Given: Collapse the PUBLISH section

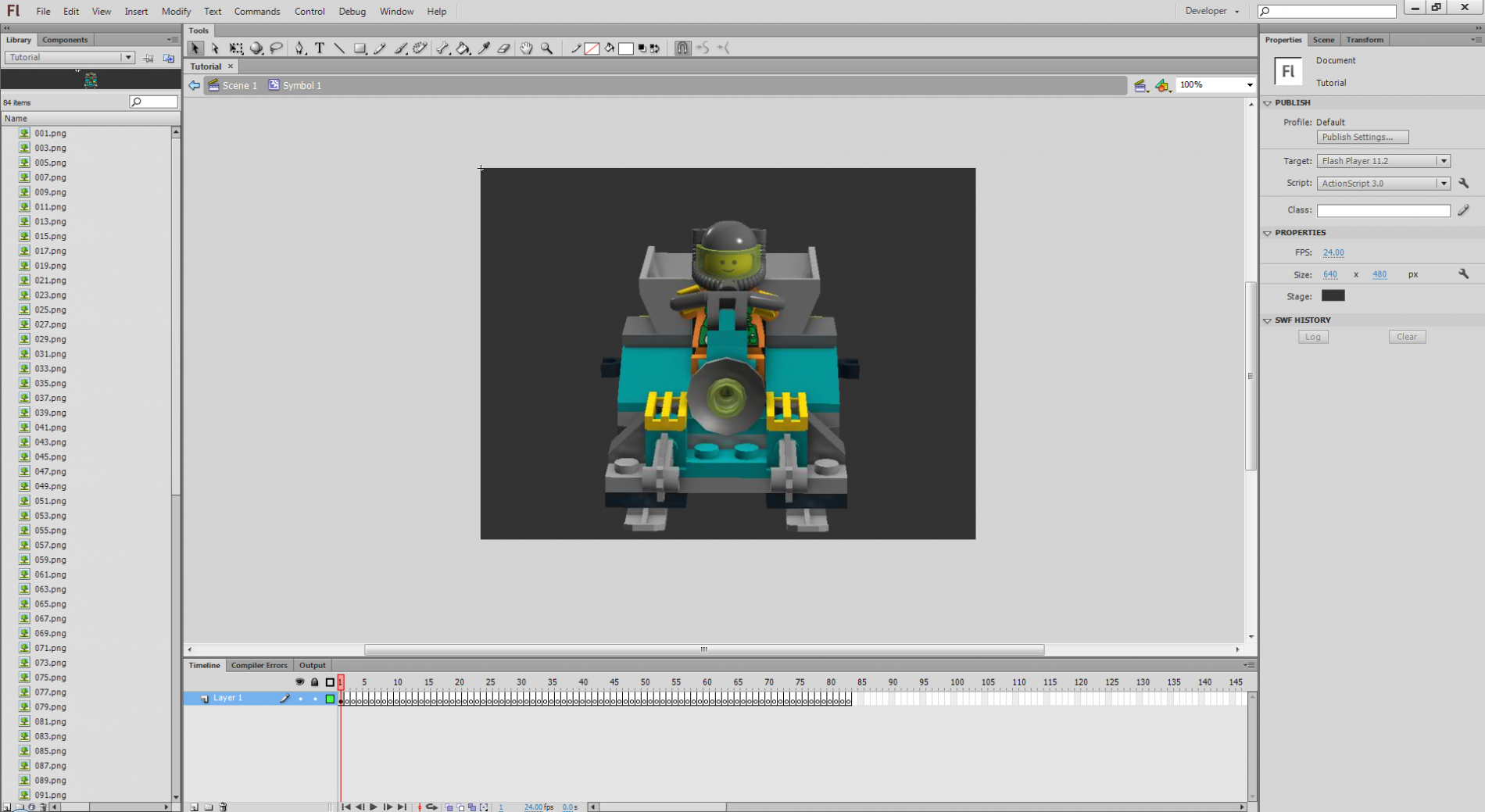Looking at the screenshot, I should 1268,102.
